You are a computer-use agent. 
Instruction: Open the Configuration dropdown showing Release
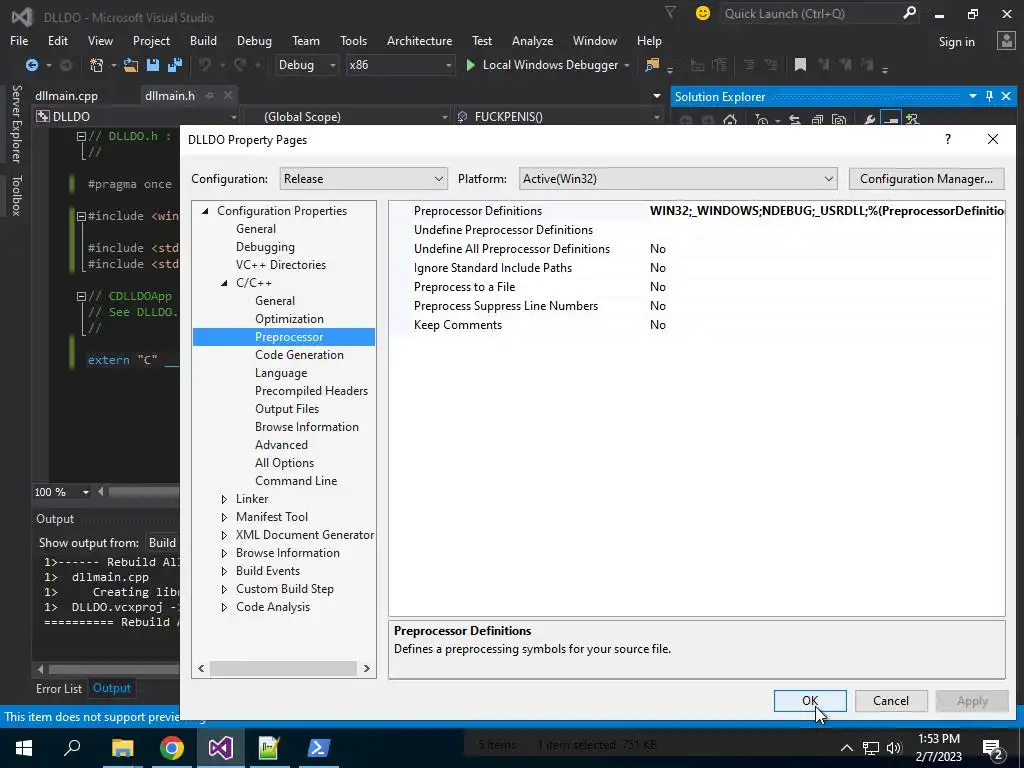[x=364, y=179]
